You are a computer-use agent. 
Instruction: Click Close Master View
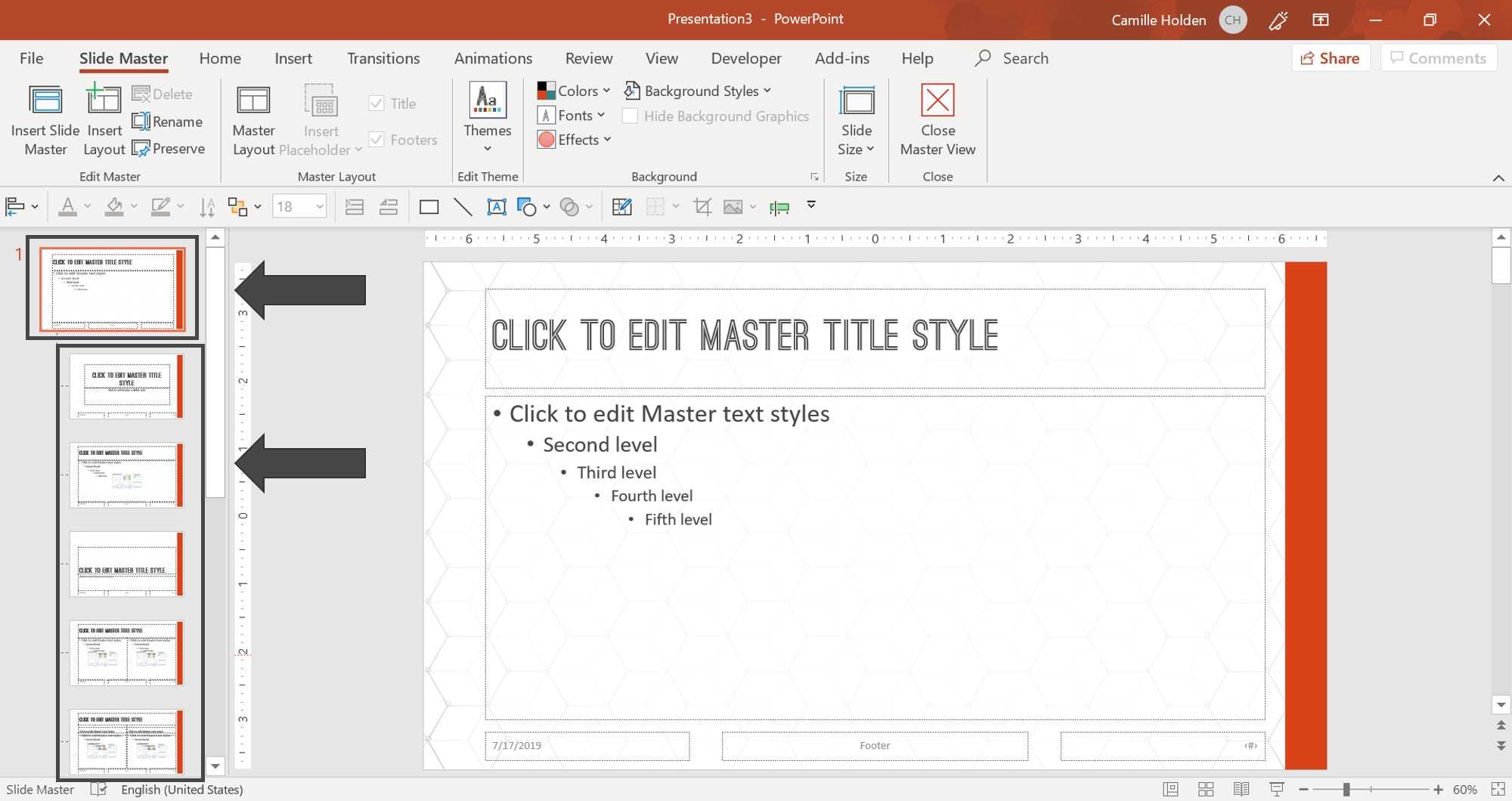click(937, 119)
